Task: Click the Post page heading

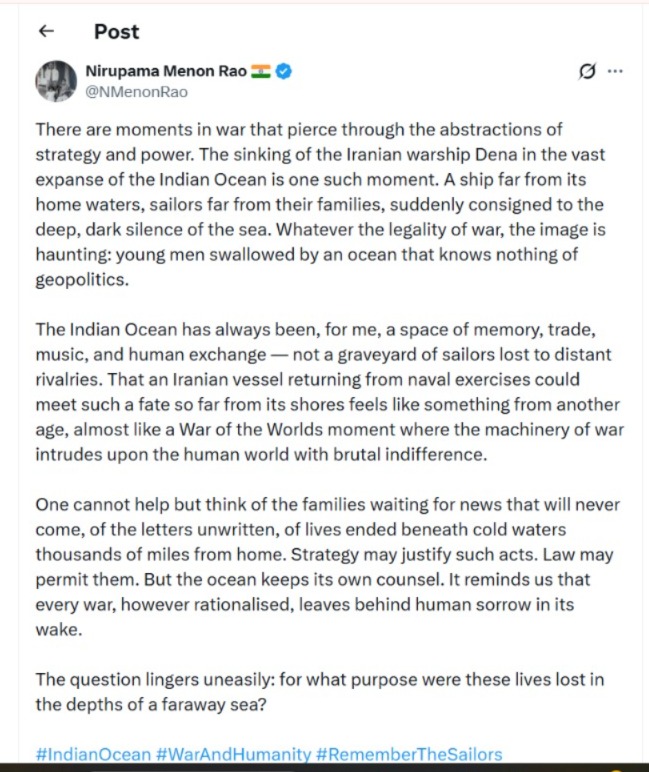Action: coord(116,31)
